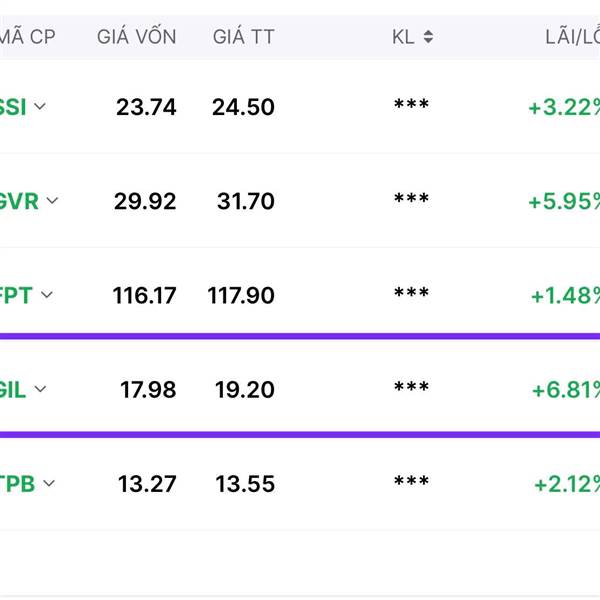The width and height of the screenshot is (600, 600).
Task: Select the SSI stock ticker
Action: coord(13,107)
